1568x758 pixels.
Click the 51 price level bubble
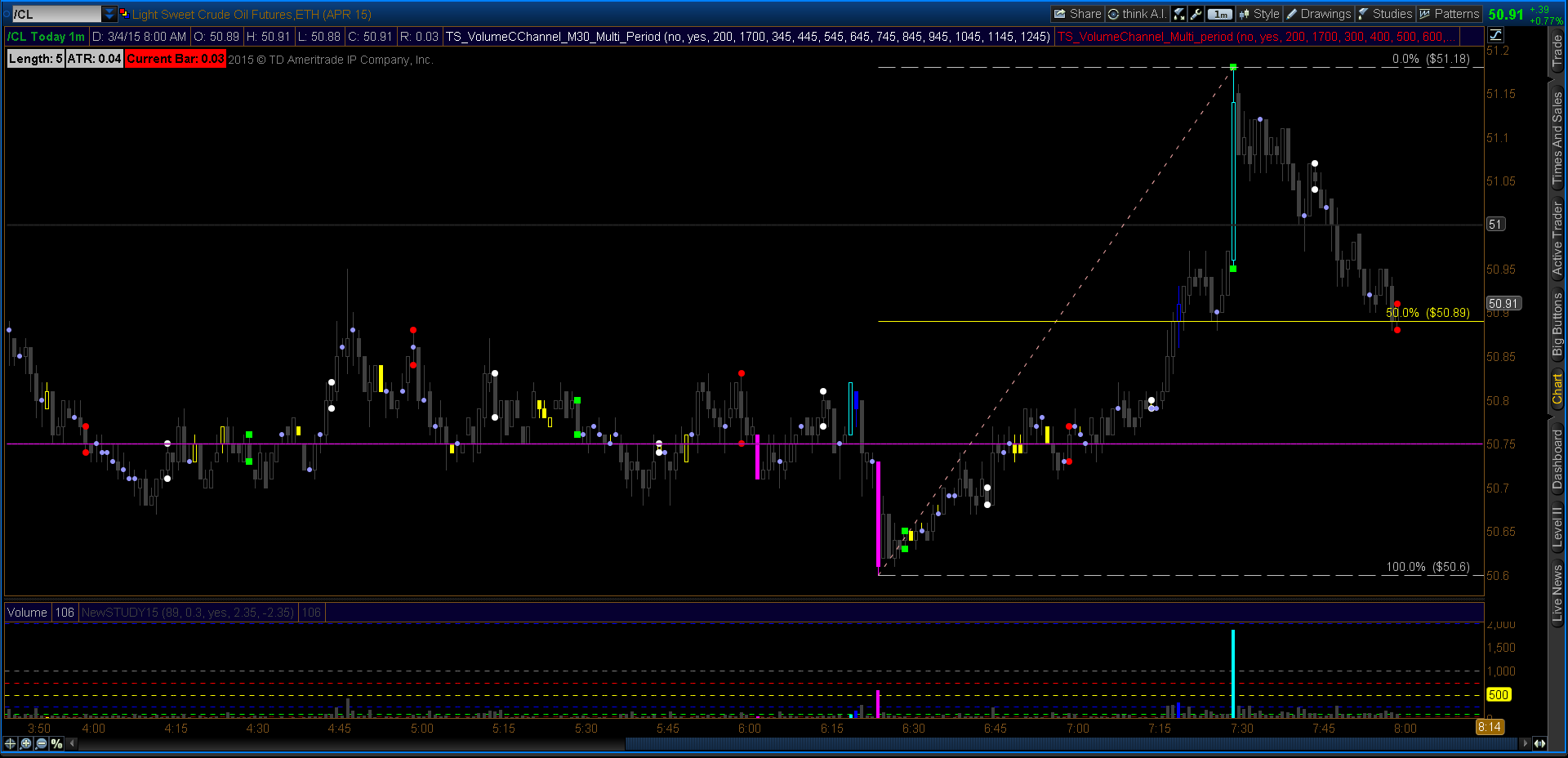[1495, 225]
